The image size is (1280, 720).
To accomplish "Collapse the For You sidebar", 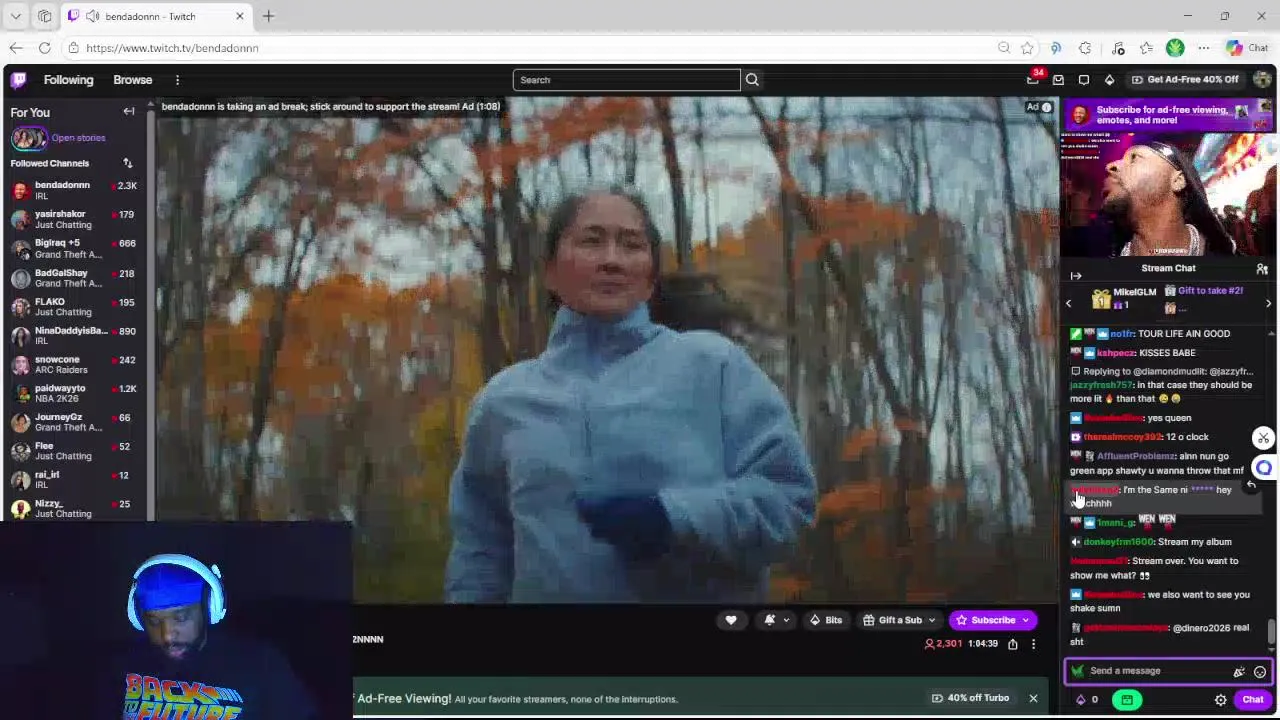I will (128, 112).
